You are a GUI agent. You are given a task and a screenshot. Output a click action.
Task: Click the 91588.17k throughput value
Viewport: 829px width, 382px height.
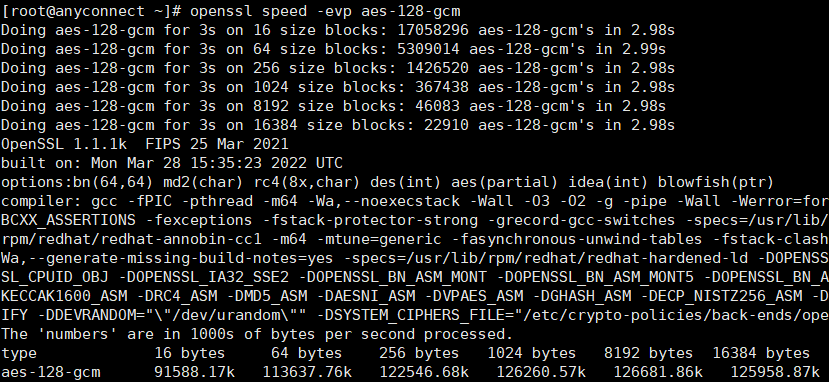tap(194, 372)
